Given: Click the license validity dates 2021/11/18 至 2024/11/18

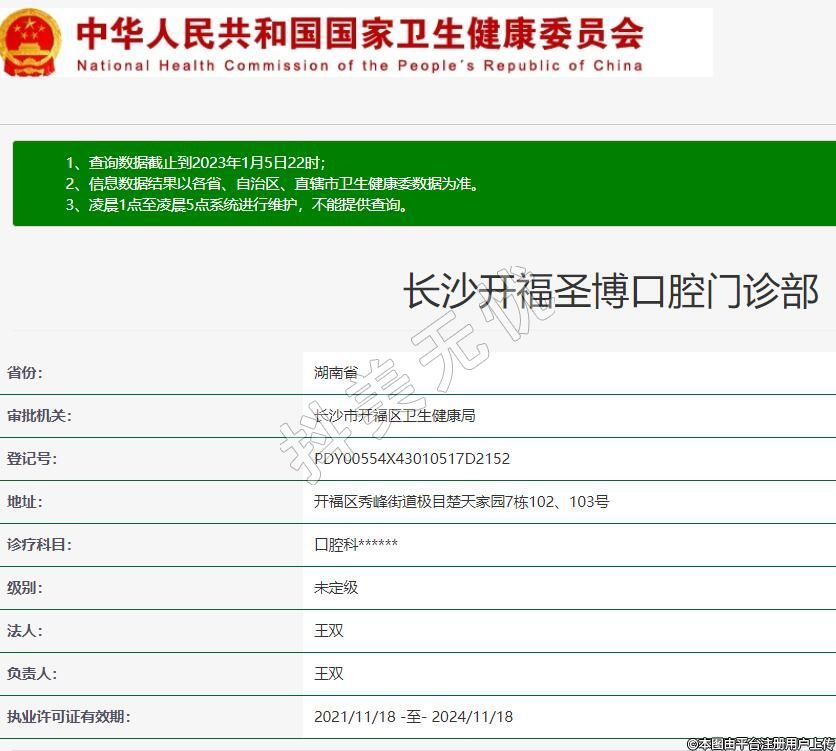Looking at the screenshot, I should point(413,717).
